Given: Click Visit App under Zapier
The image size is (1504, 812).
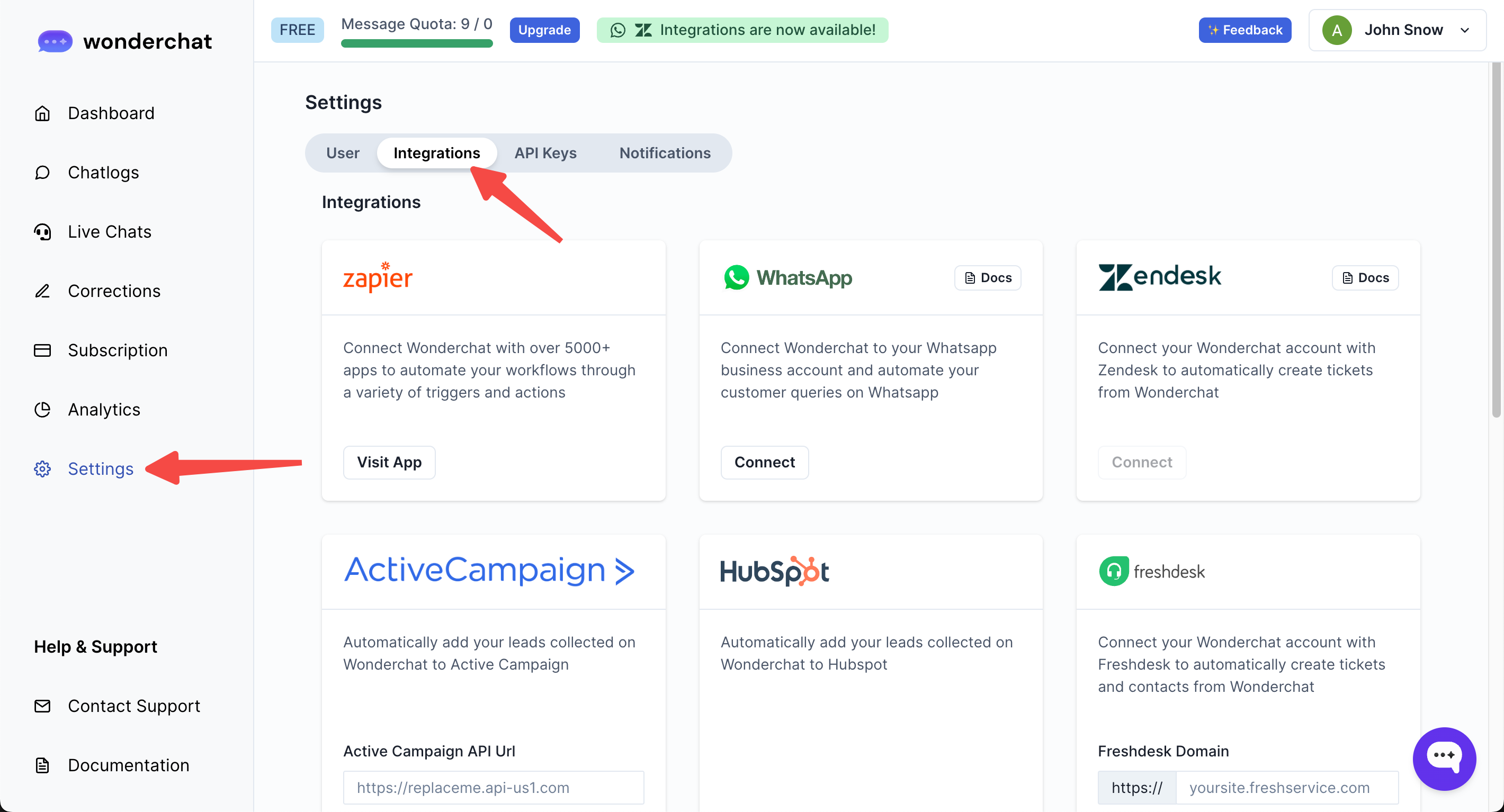Looking at the screenshot, I should 389,462.
